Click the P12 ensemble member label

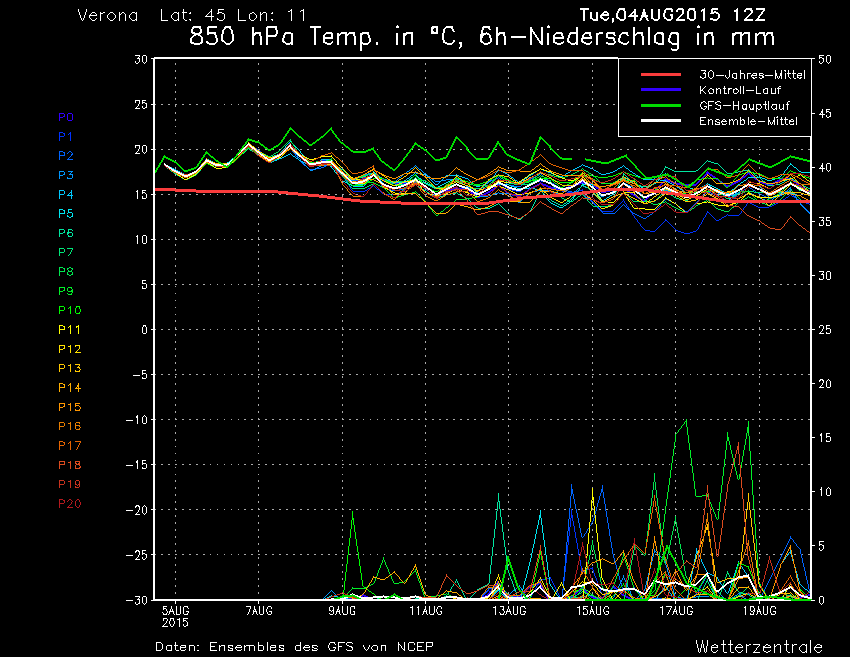(69, 349)
